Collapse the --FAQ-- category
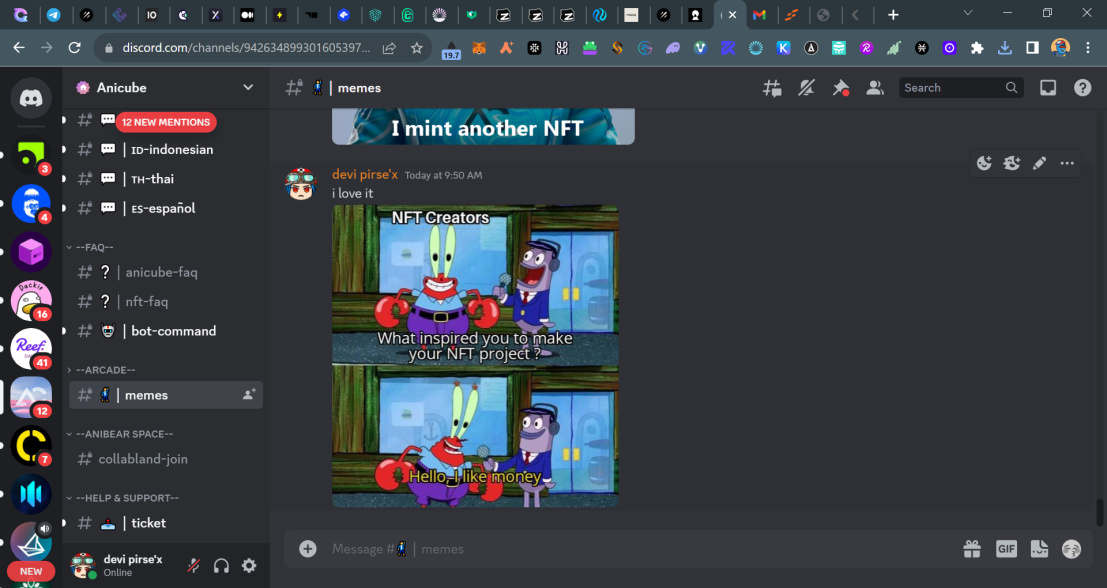The width and height of the screenshot is (1107, 588). click(92, 246)
